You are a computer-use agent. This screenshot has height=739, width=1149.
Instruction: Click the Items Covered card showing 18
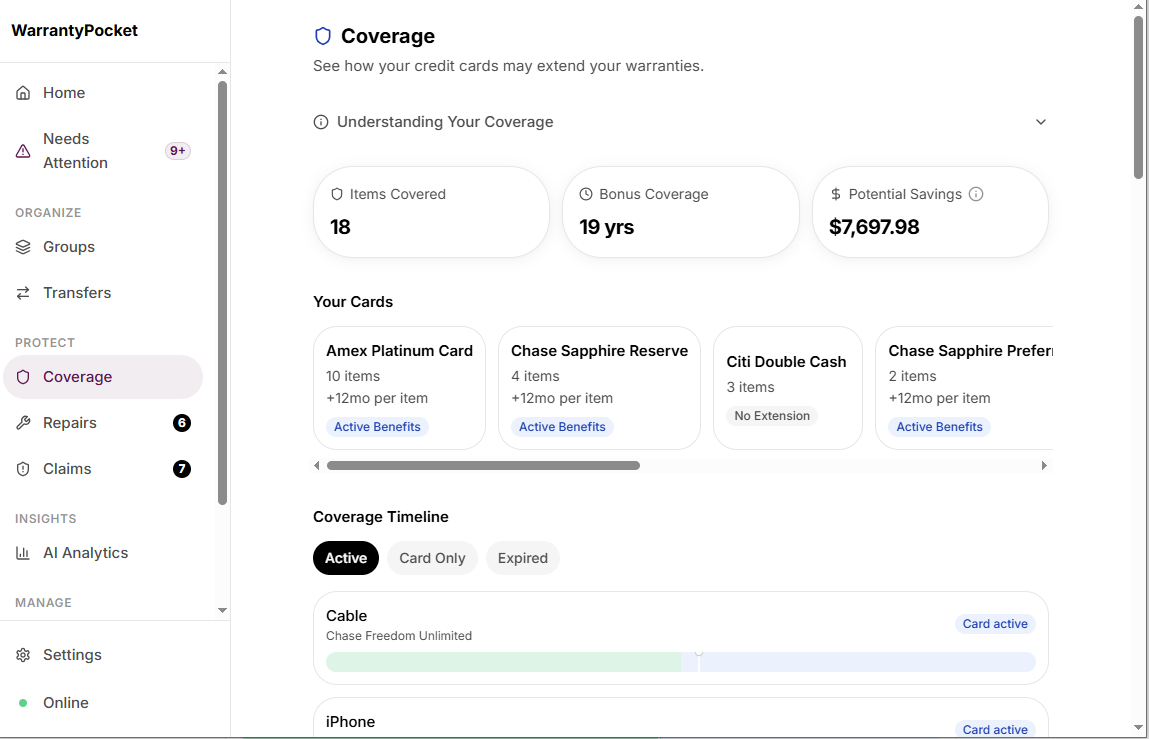[432, 212]
